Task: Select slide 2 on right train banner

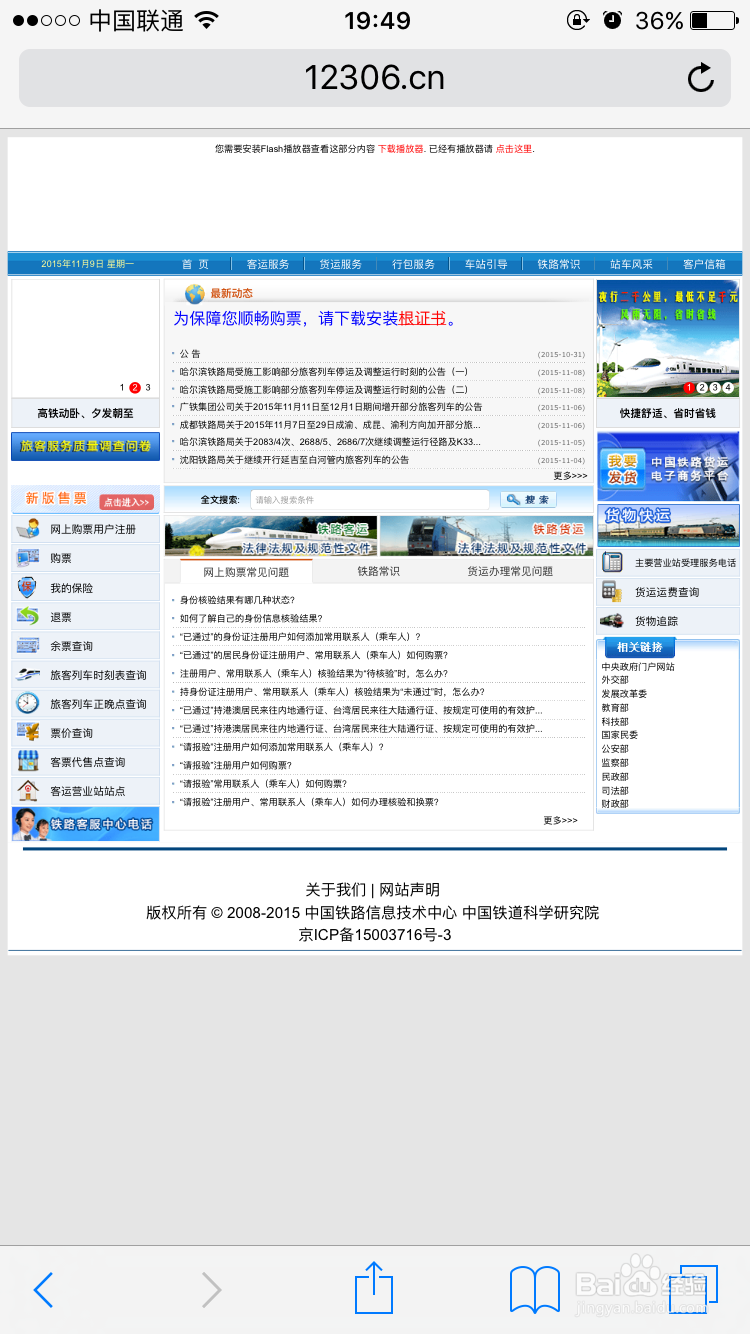Action: coord(702,387)
